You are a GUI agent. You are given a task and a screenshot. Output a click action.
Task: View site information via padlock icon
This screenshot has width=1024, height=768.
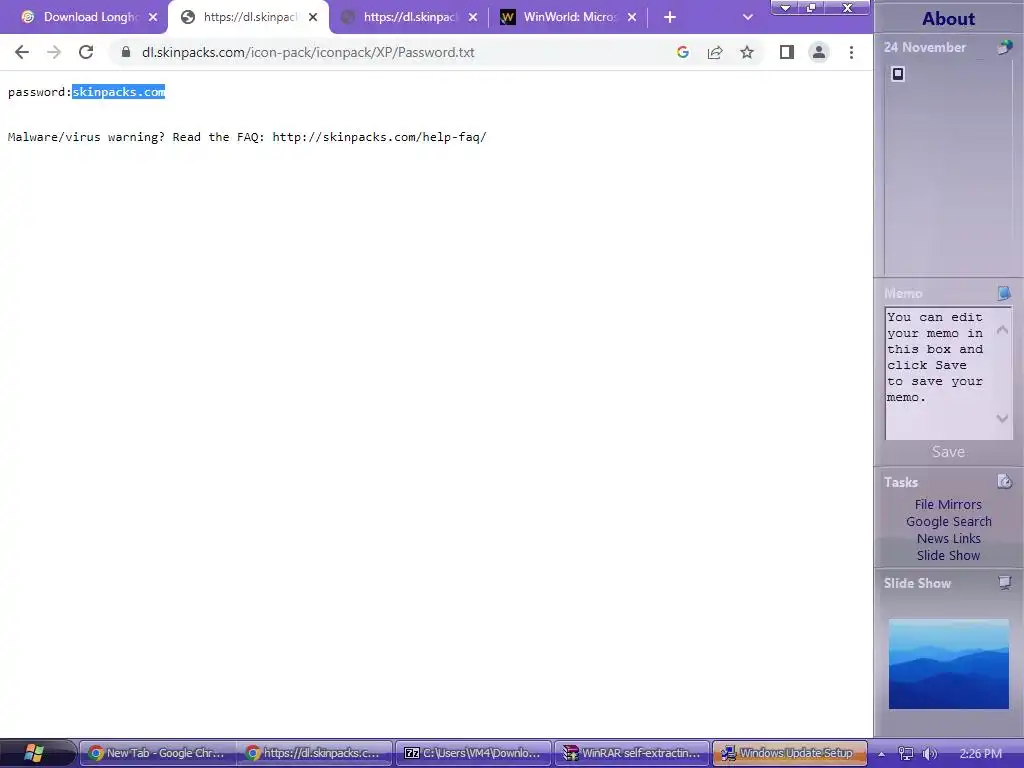pyautogui.click(x=126, y=52)
